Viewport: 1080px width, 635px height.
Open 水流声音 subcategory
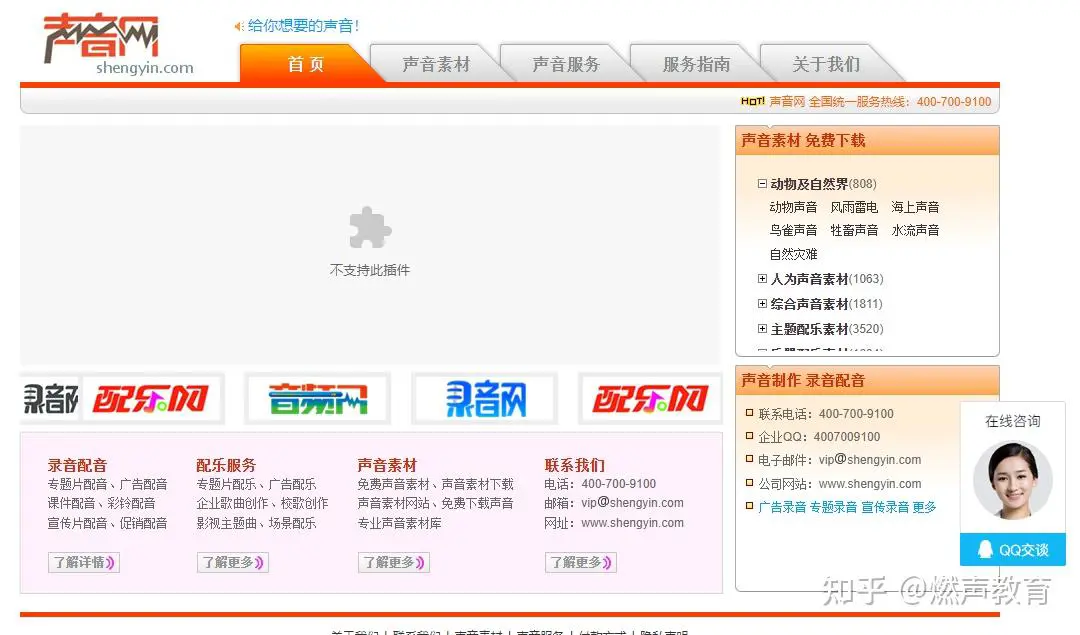pos(915,230)
